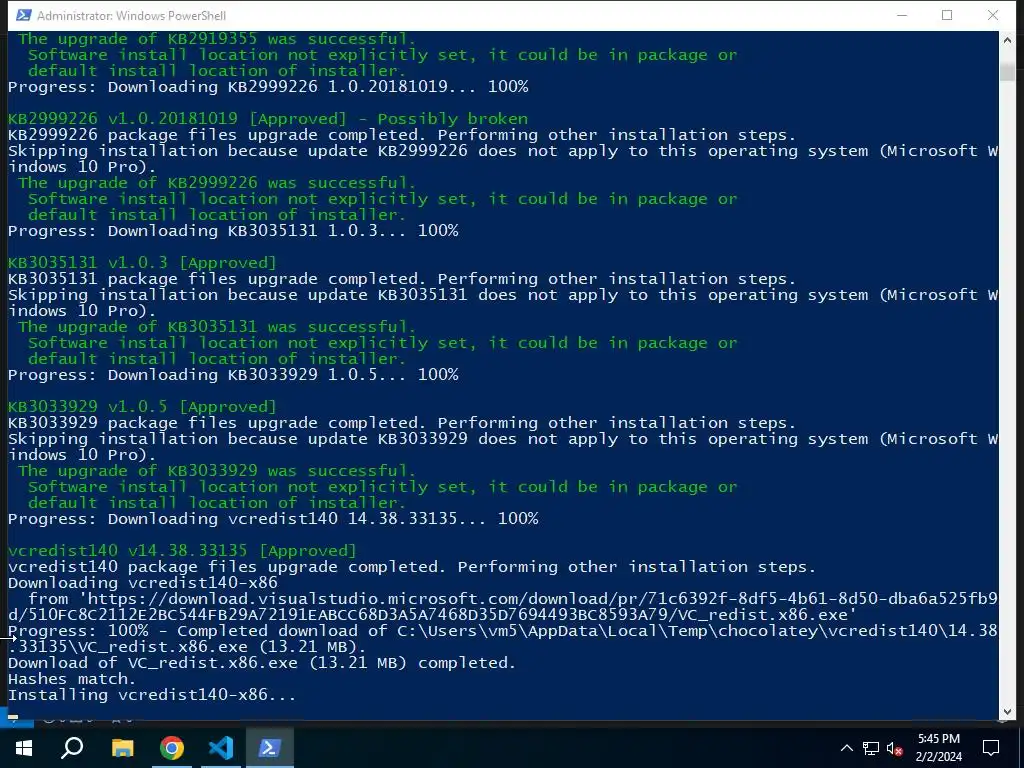The width and height of the screenshot is (1024, 768).
Task: Click 'Download of VC_redist.x86.exe (13.21 MB) completed.'
Action: click(x=262, y=663)
